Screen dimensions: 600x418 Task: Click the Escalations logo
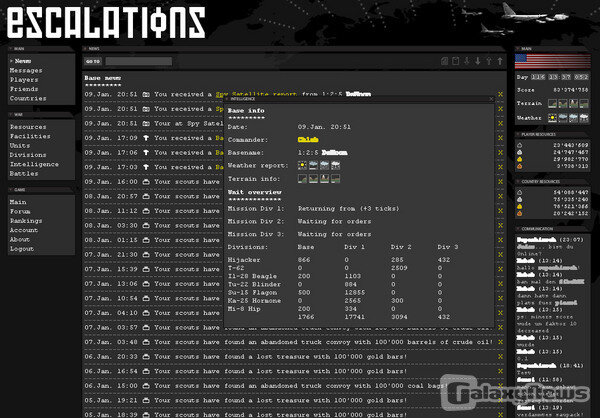pos(106,22)
